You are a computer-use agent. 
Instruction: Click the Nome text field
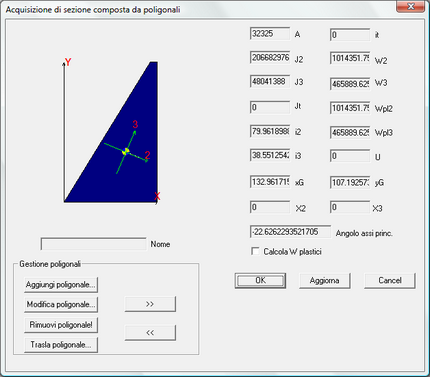(x=94, y=244)
